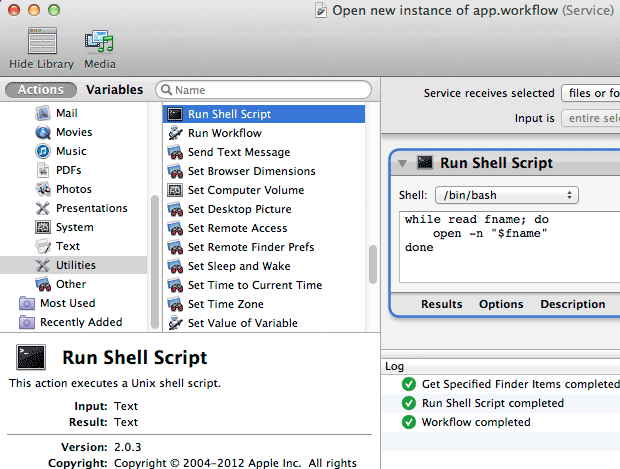
Task: Collapse the Run Shell Script action triangle
Action: click(x=403, y=163)
